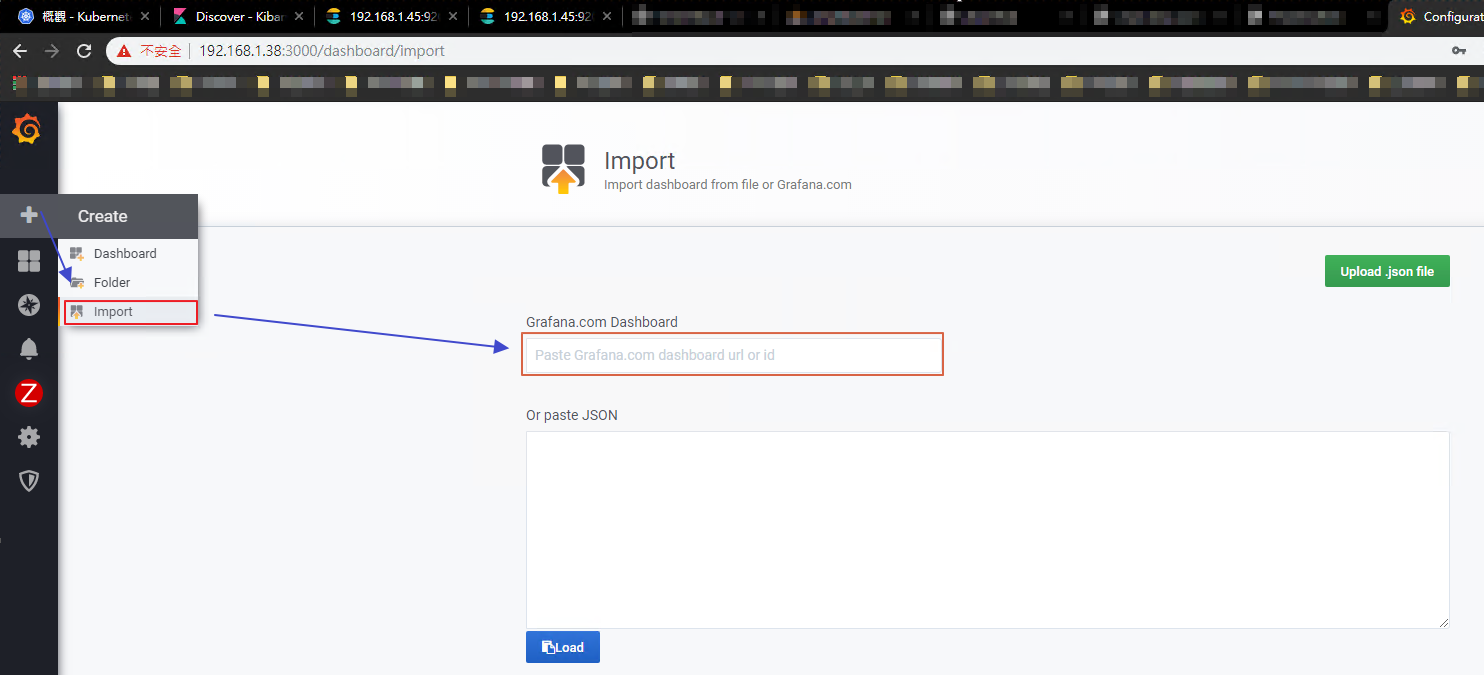
Task: Select Import in the Create menu
Action: point(130,312)
